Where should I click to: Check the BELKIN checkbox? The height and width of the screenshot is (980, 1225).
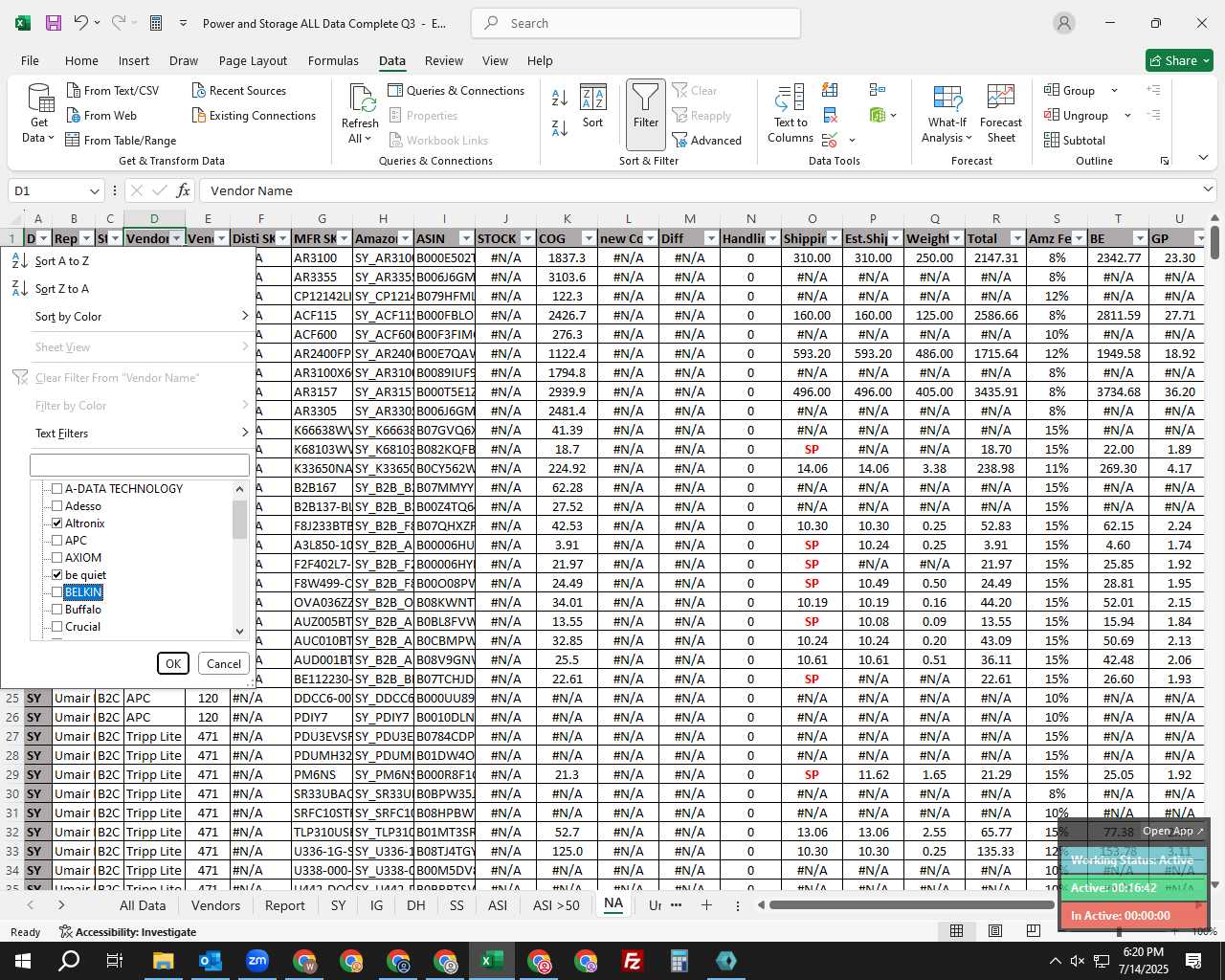point(57,592)
